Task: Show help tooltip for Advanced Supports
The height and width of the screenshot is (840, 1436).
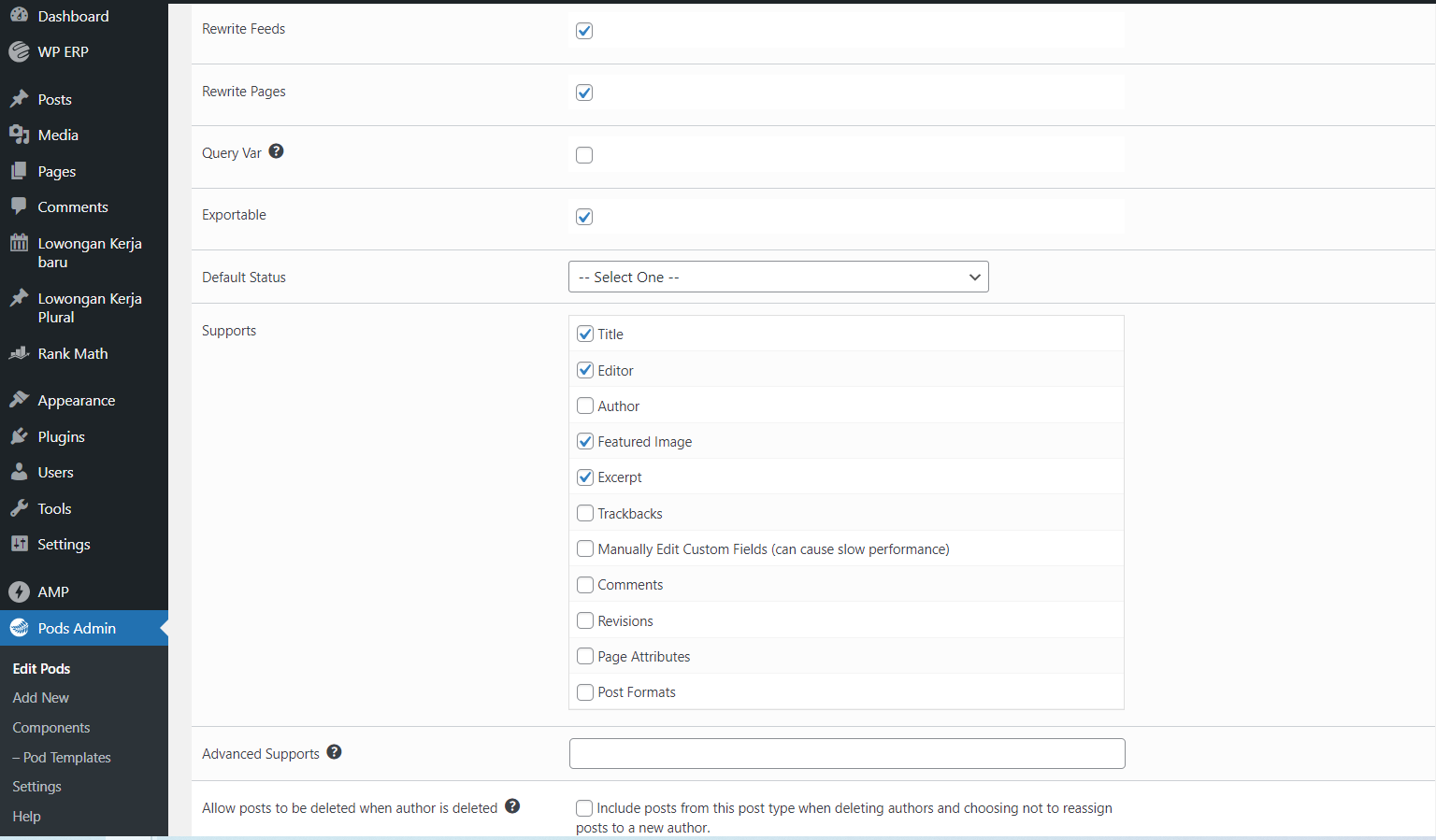Action: tap(334, 752)
